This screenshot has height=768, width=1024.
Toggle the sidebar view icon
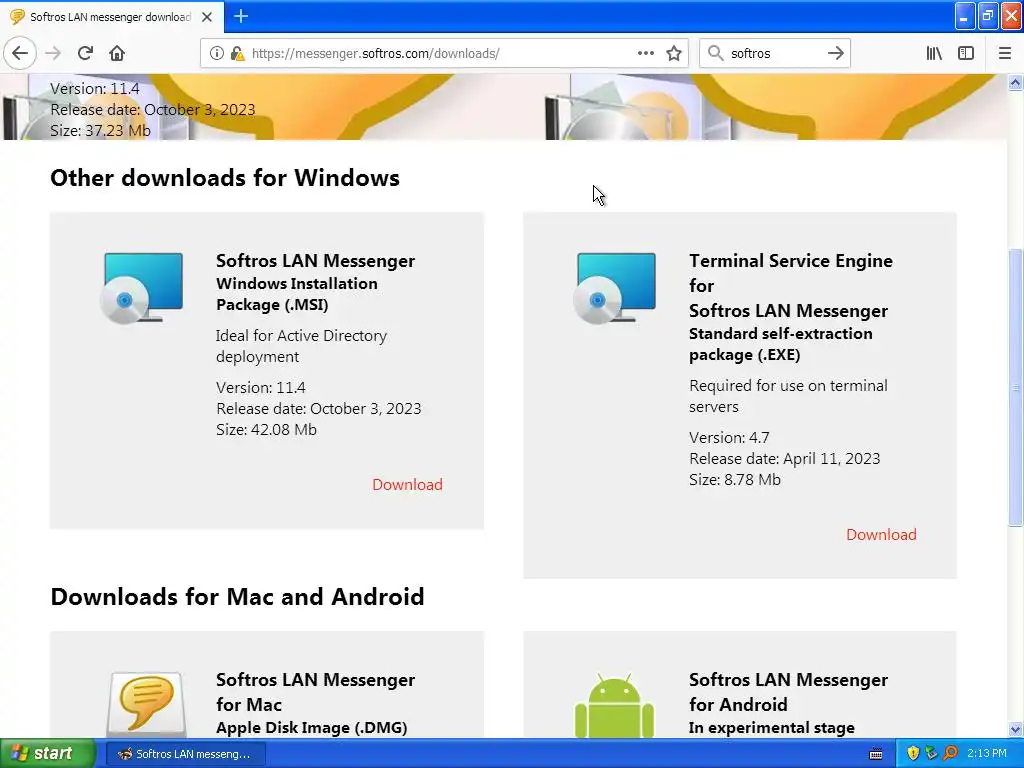pyautogui.click(x=966, y=53)
